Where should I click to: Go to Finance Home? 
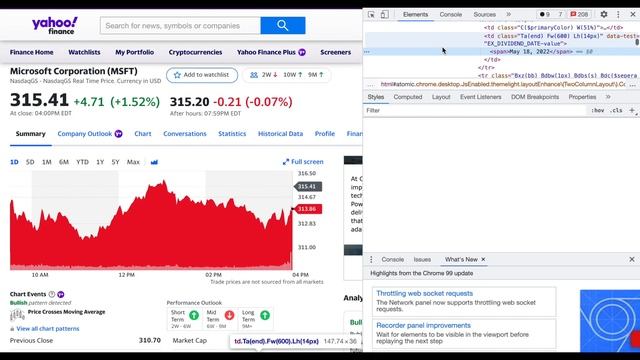(x=31, y=52)
